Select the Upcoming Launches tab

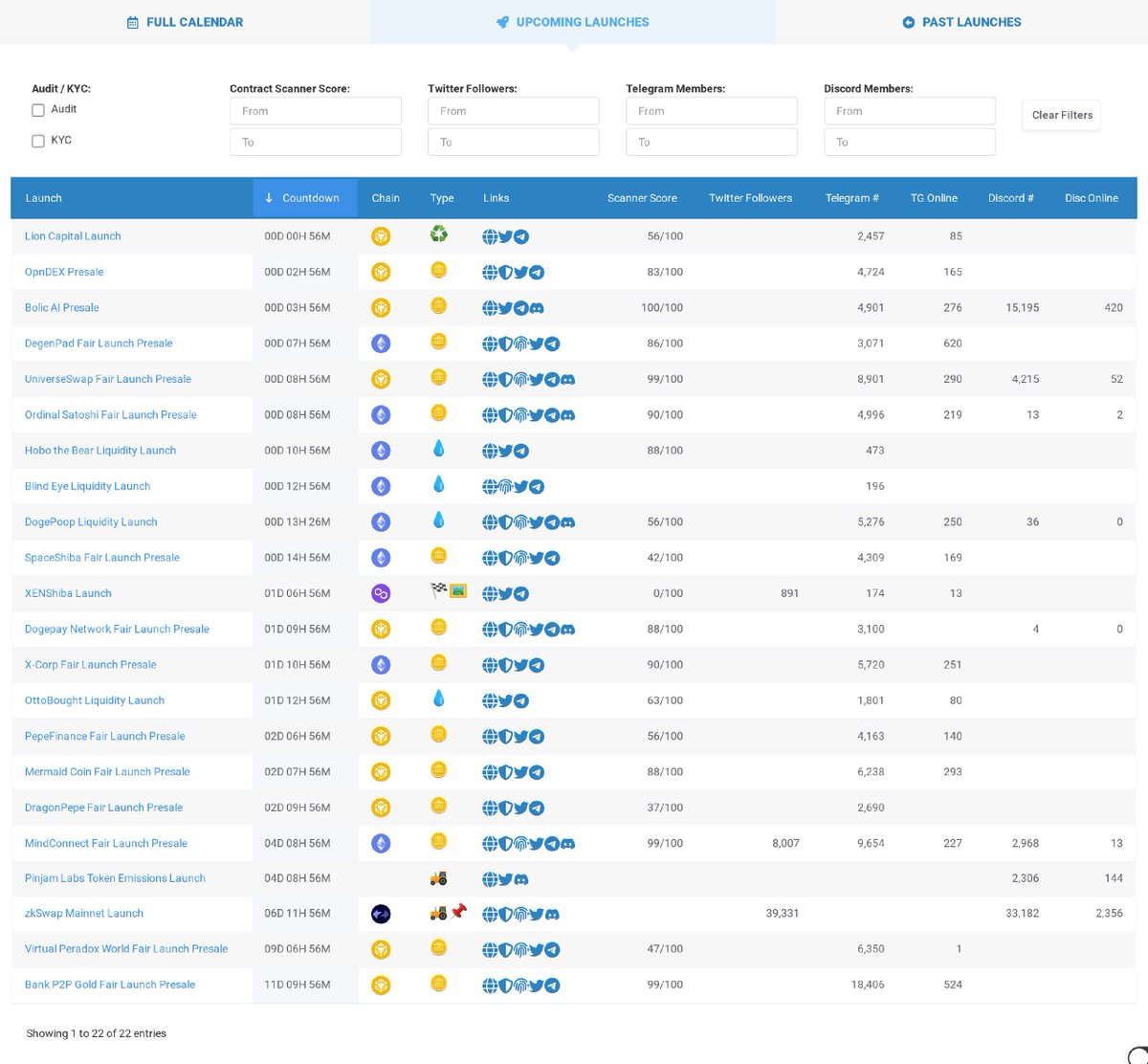click(x=572, y=22)
